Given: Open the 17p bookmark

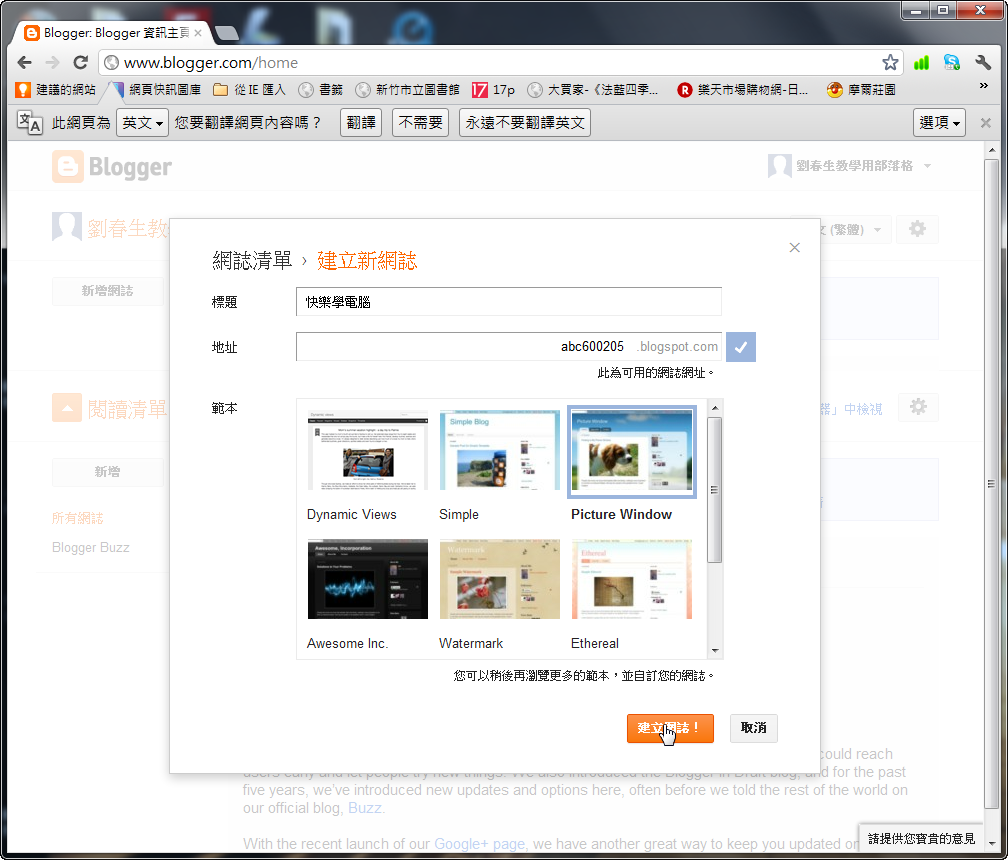Looking at the screenshot, I should (494, 89).
